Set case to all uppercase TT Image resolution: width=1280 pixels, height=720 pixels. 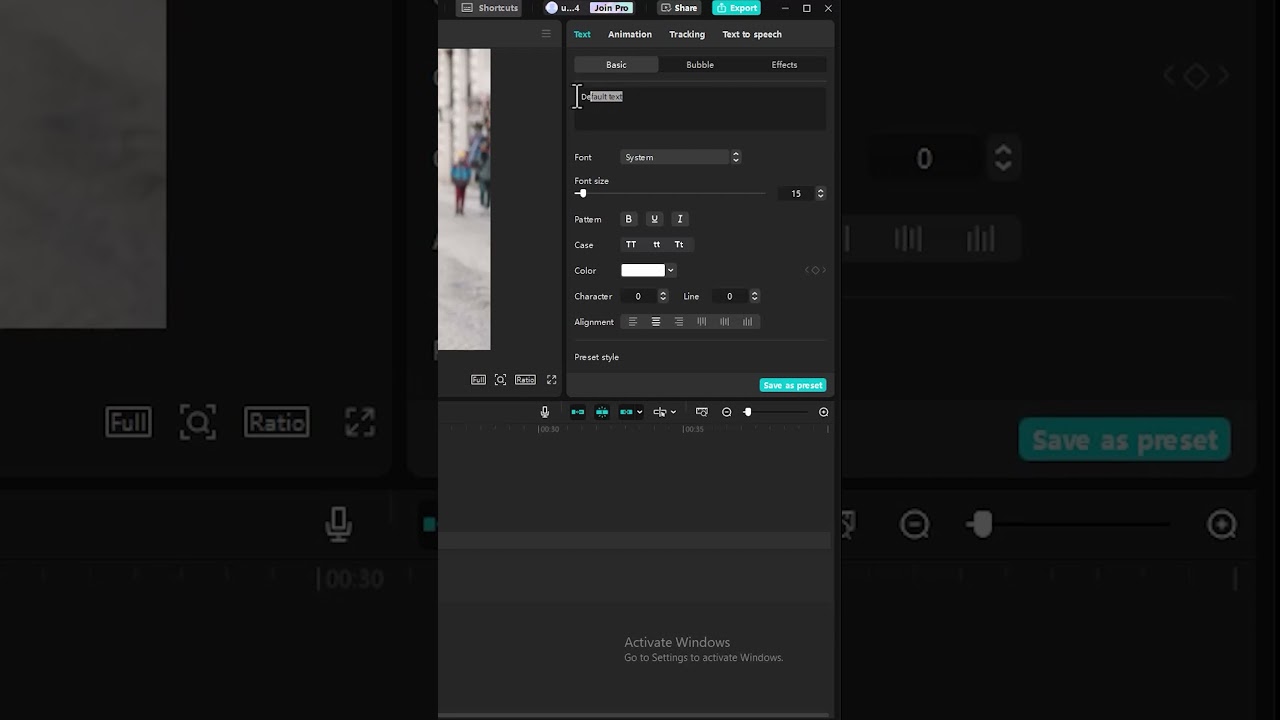631,244
